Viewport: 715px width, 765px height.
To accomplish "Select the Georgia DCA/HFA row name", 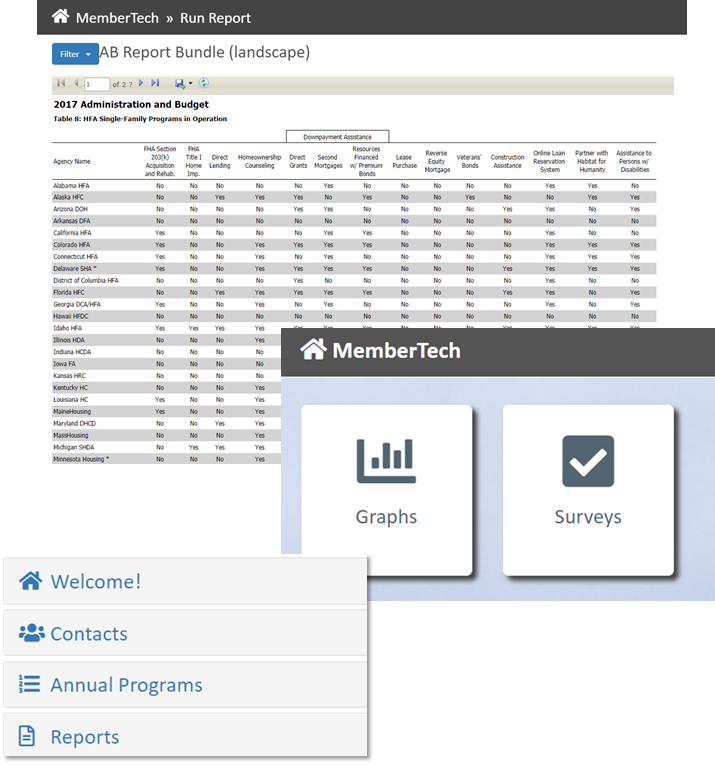I will click(77, 304).
